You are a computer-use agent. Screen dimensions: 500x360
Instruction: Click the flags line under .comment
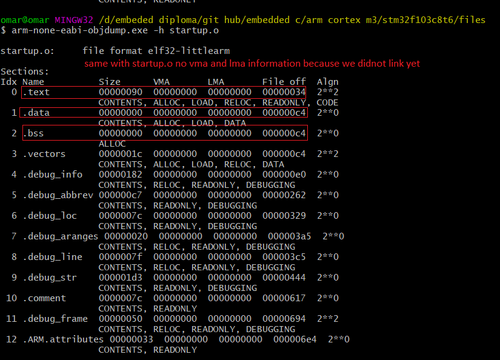pos(148,309)
